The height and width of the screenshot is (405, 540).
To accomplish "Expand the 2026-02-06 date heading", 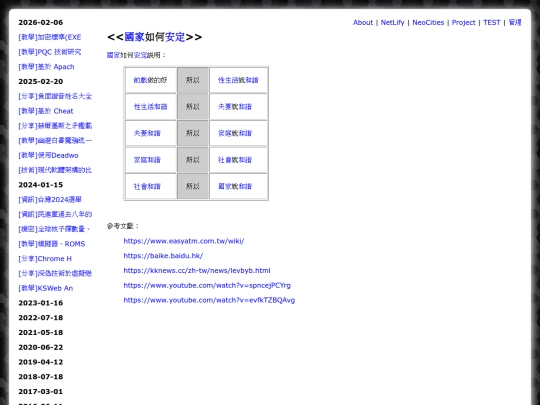I will [41, 22].
